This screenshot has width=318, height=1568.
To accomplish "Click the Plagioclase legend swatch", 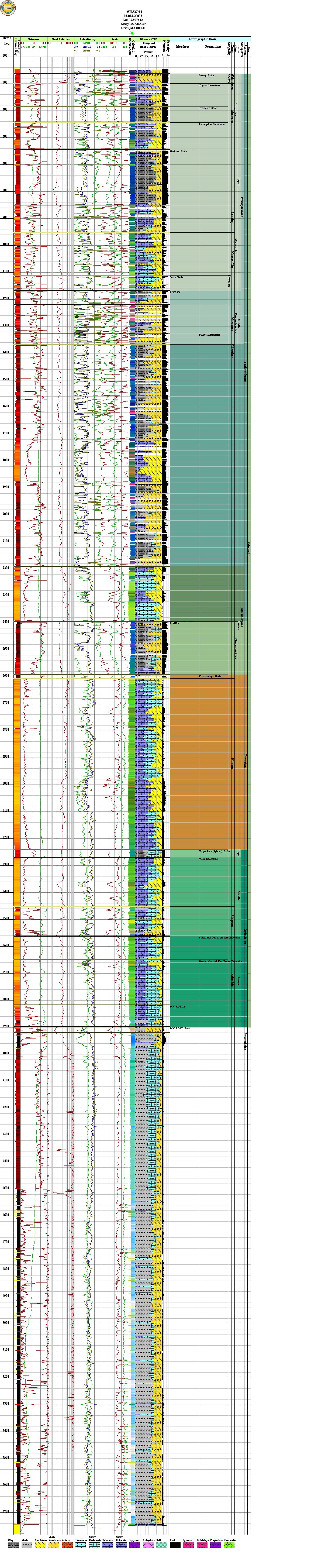I will pos(216,1545).
